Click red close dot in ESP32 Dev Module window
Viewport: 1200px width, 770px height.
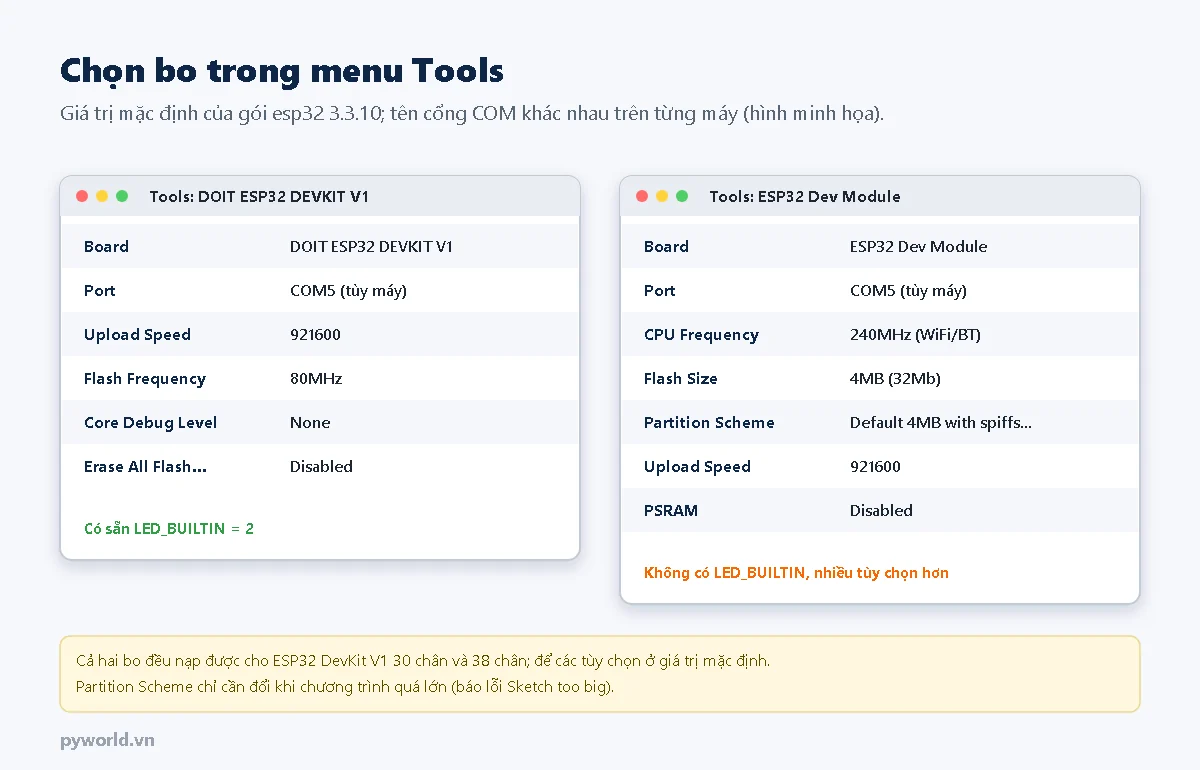[x=642, y=196]
